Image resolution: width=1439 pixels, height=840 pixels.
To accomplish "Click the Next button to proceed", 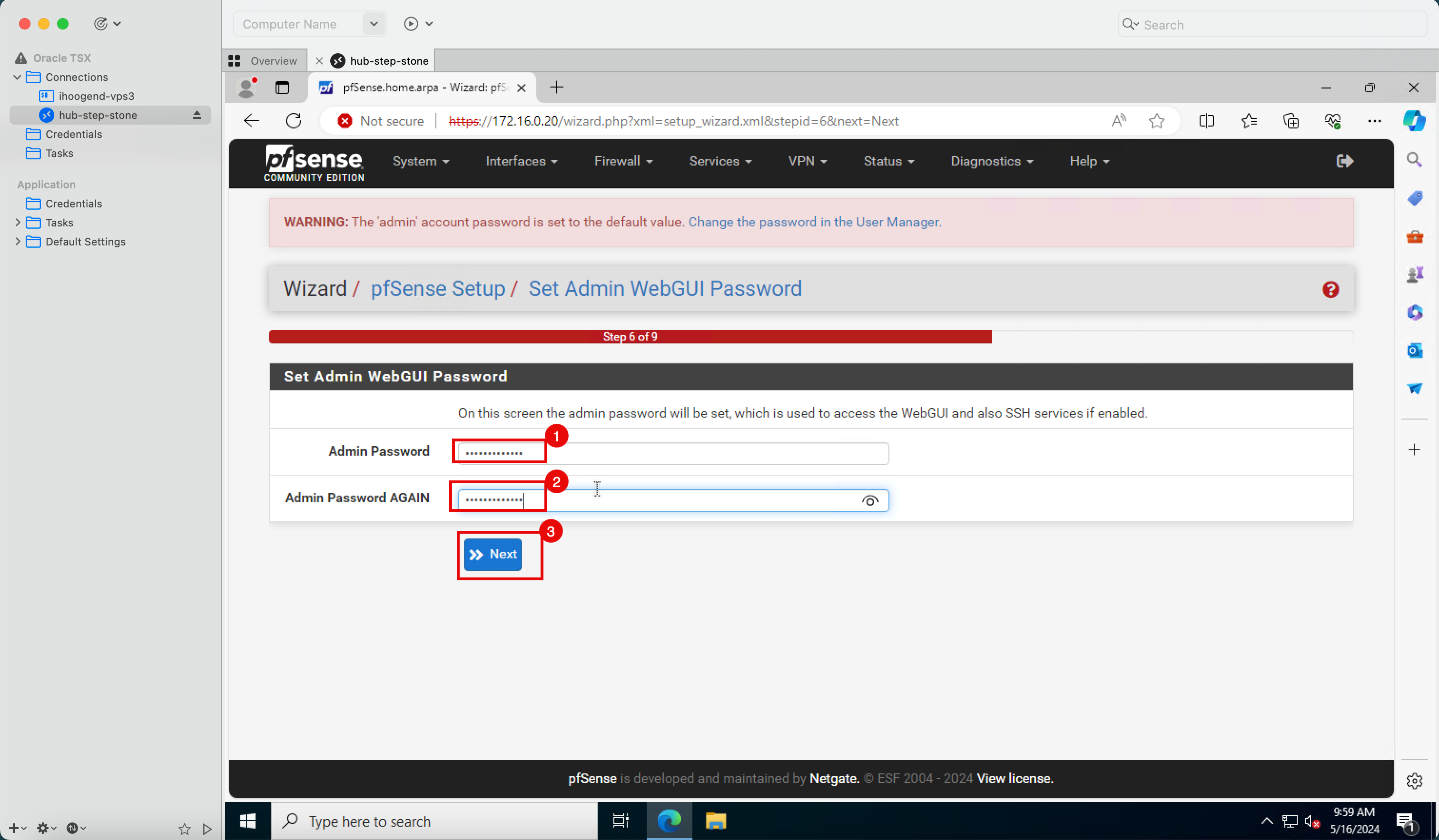I will pos(495,554).
